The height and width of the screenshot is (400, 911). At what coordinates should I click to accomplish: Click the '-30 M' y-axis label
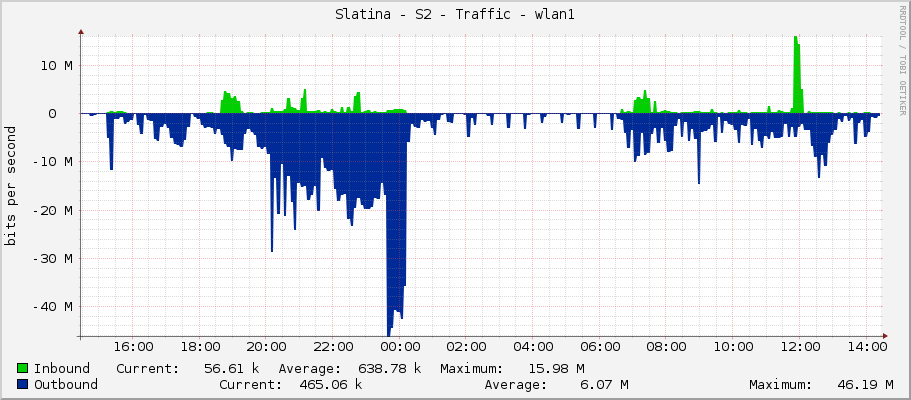pos(52,259)
